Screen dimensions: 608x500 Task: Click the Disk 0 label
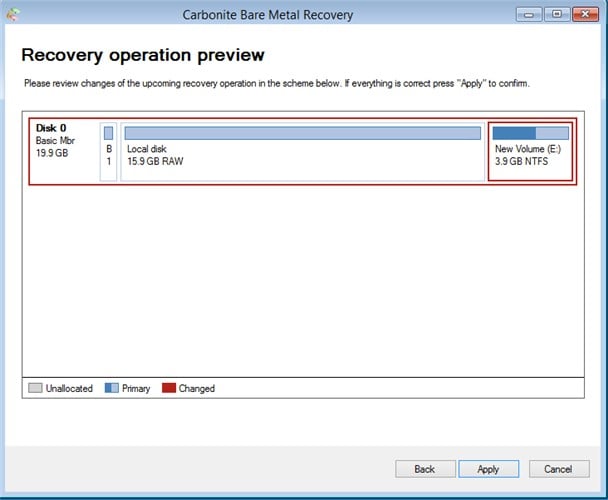click(x=51, y=128)
